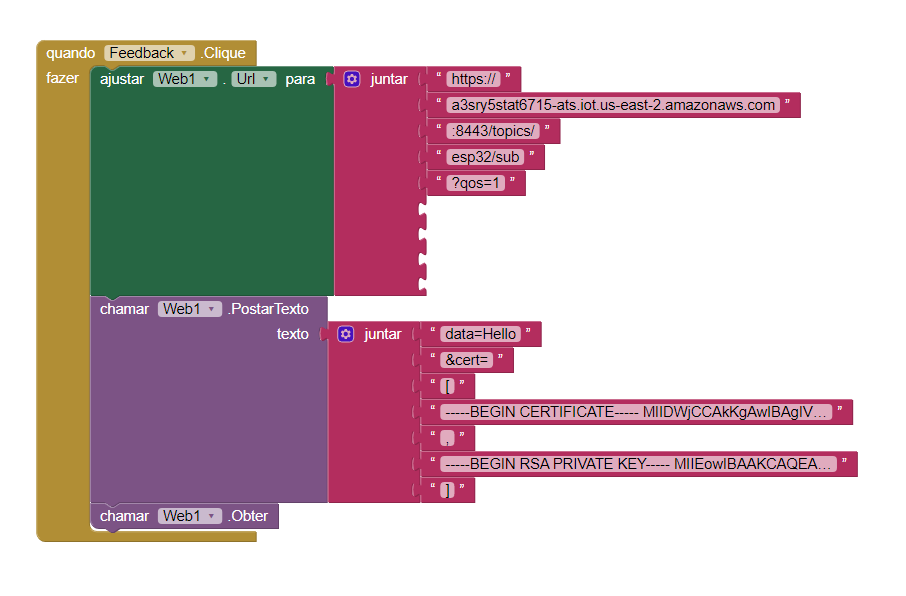Select the chamar Web1 .Obter block
This screenshot has width=906, height=596.
125,516
